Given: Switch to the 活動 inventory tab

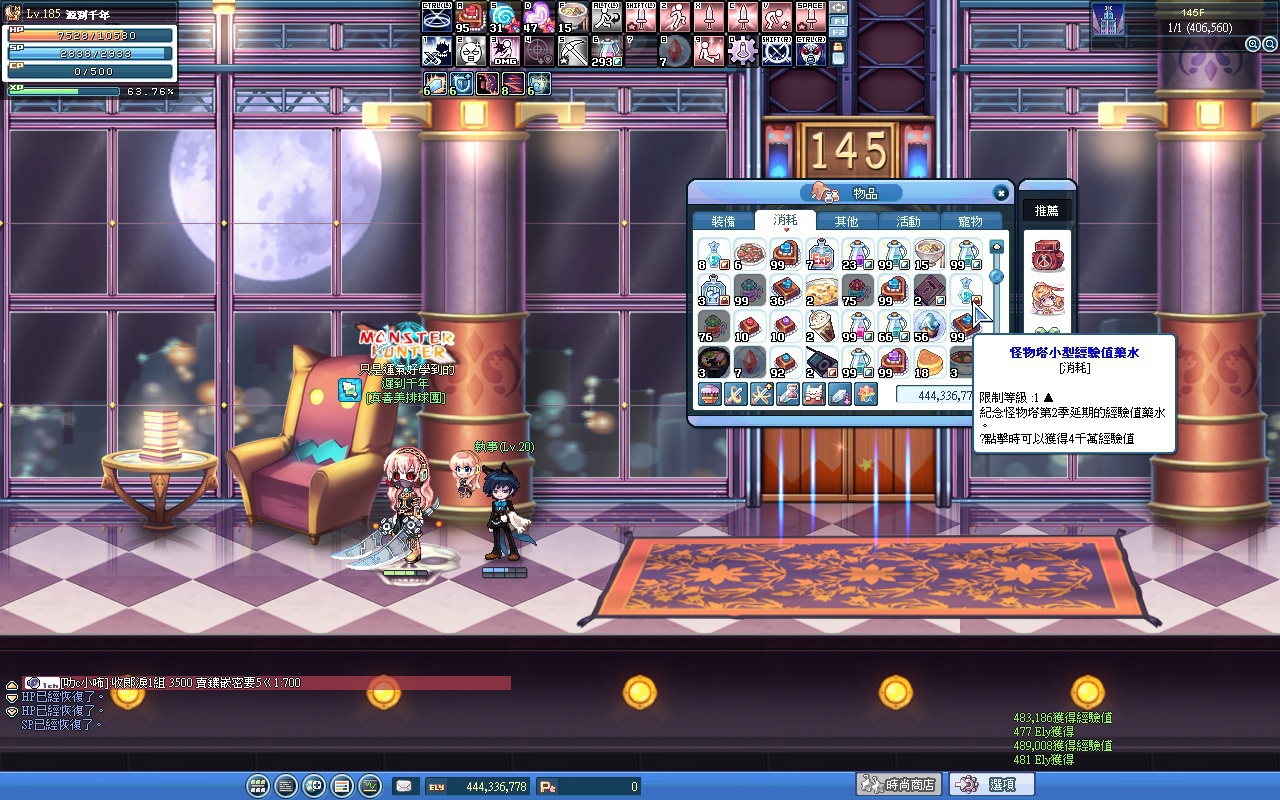Looking at the screenshot, I should click(x=909, y=221).
